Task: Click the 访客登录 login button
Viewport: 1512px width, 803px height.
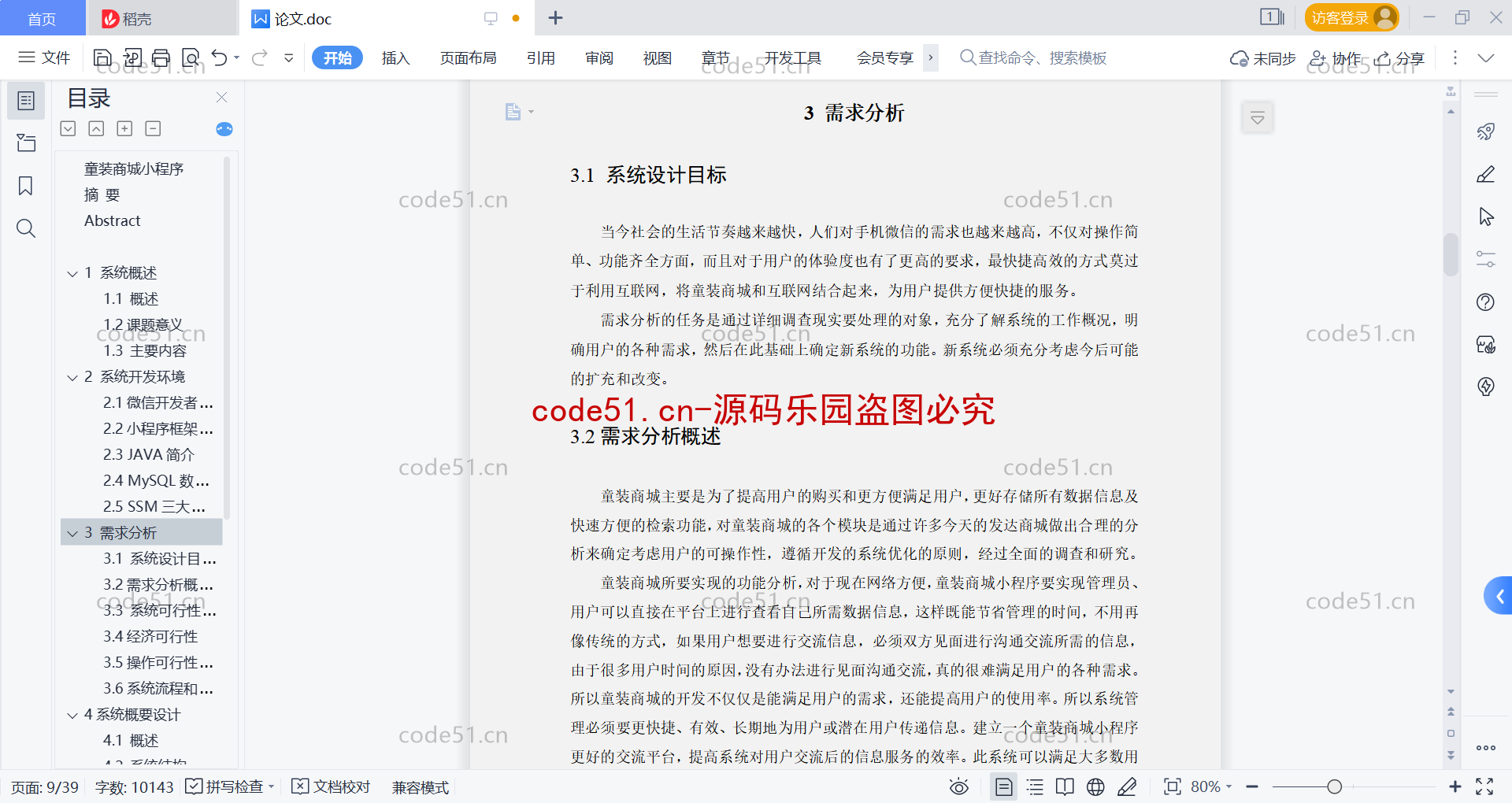Action: pos(1351,17)
